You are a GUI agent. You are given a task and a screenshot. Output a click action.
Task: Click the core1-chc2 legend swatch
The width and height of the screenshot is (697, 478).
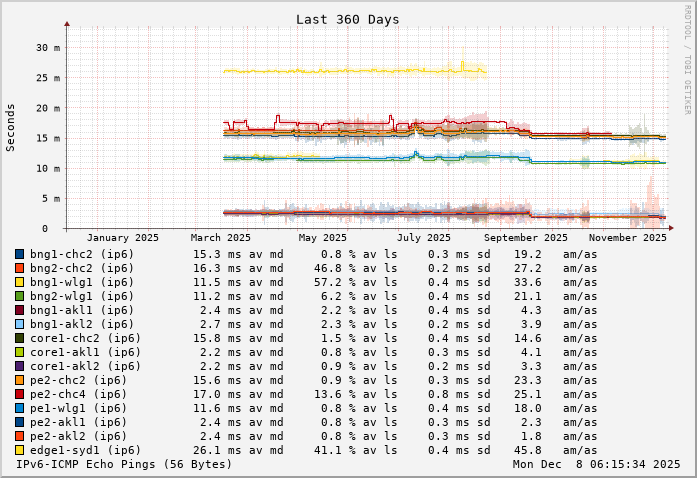[19, 338]
